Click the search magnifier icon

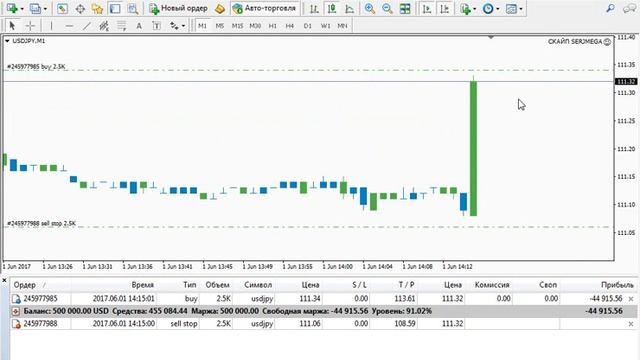[x=610, y=8]
